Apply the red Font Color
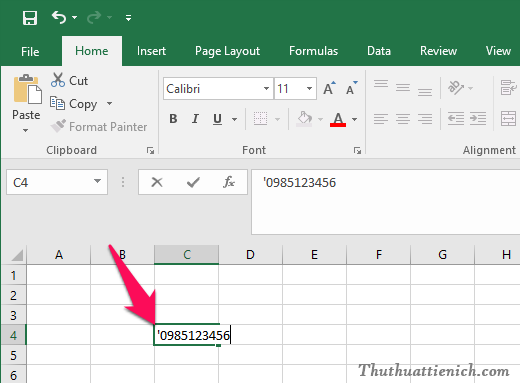520x383 pixels. pyautogui.click(x=338, y=119)
